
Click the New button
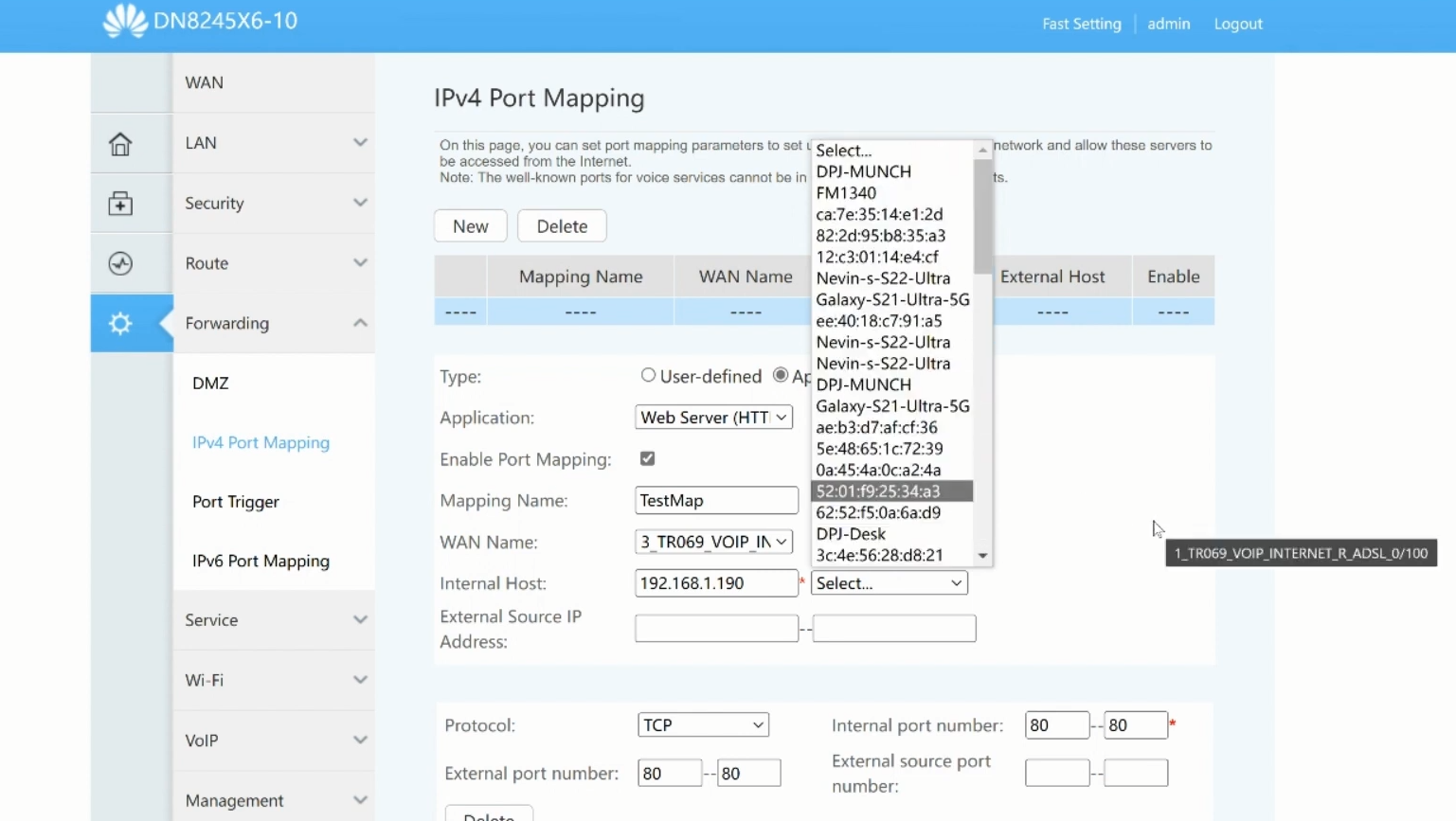(x=471, y=226)
